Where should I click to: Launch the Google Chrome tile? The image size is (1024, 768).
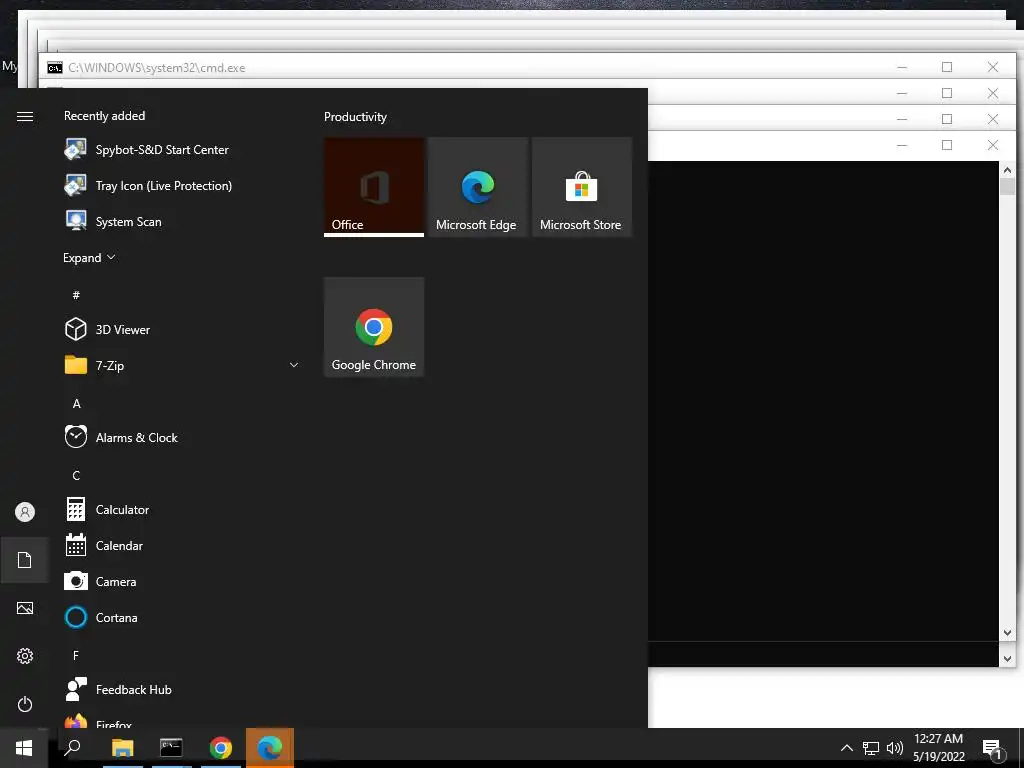click(374, 327)
